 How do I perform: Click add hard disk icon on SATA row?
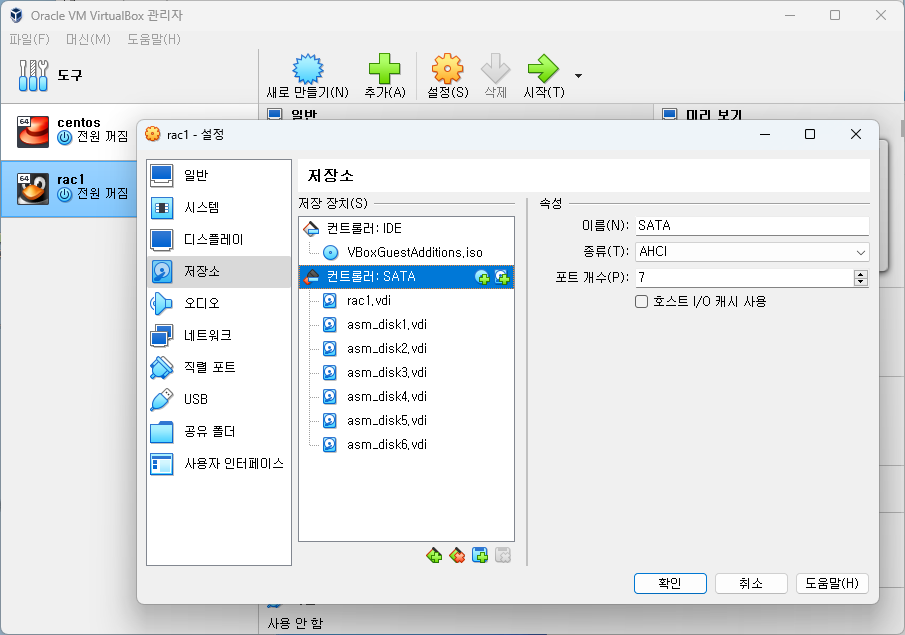pos(502,278)
